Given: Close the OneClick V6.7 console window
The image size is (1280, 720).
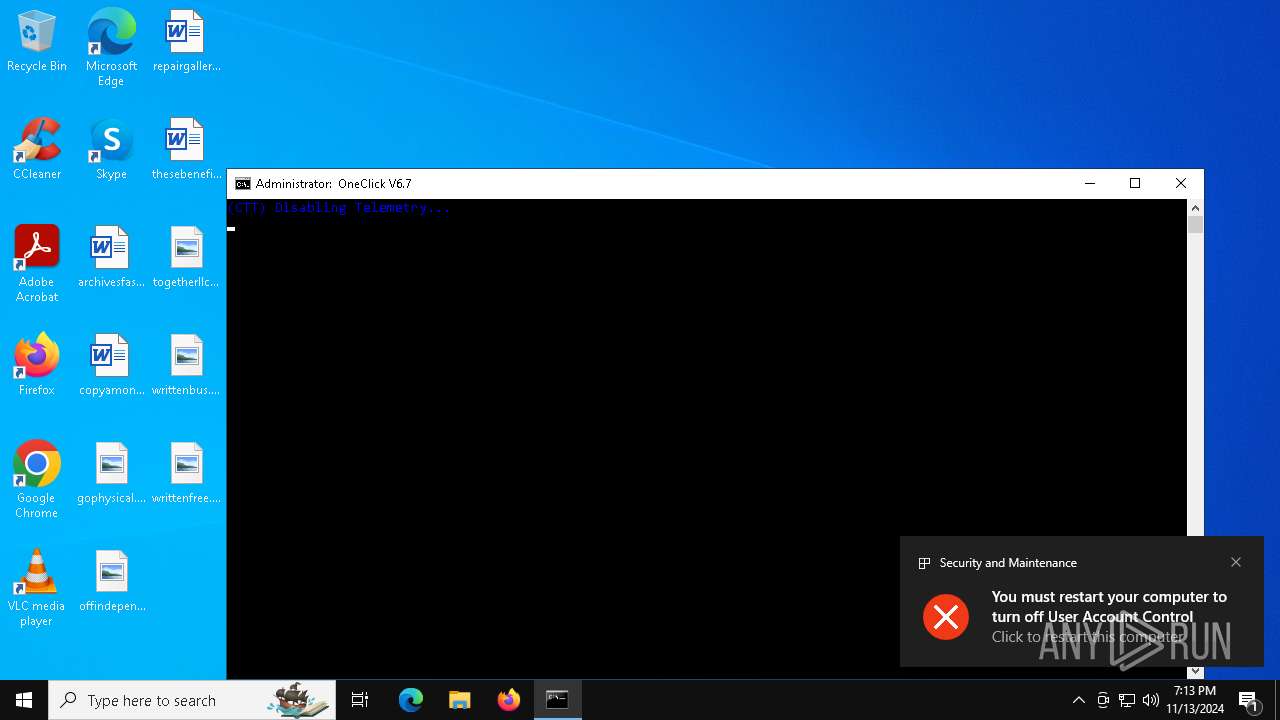Looking at the screenshot, I should [x=1181, y=184].
